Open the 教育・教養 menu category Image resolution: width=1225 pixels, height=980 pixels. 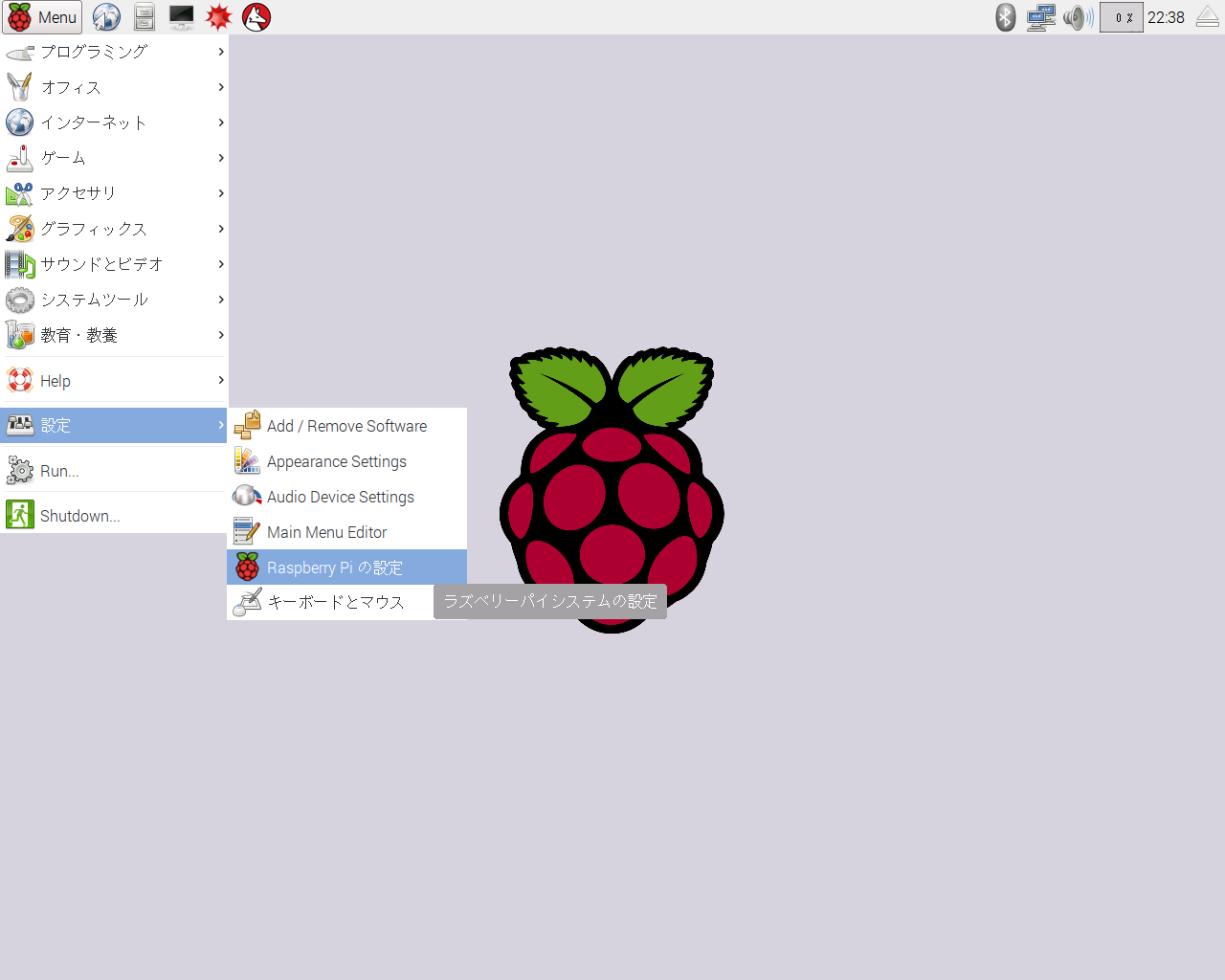pyautogui.click(x=114, y=335)
